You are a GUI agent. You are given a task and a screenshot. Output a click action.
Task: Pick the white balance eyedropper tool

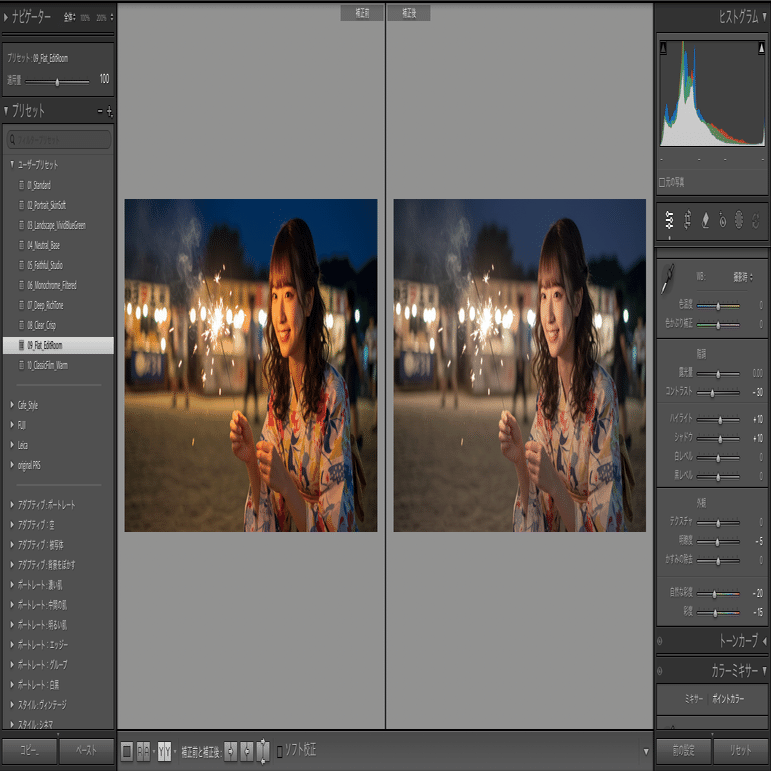point(668,279)
